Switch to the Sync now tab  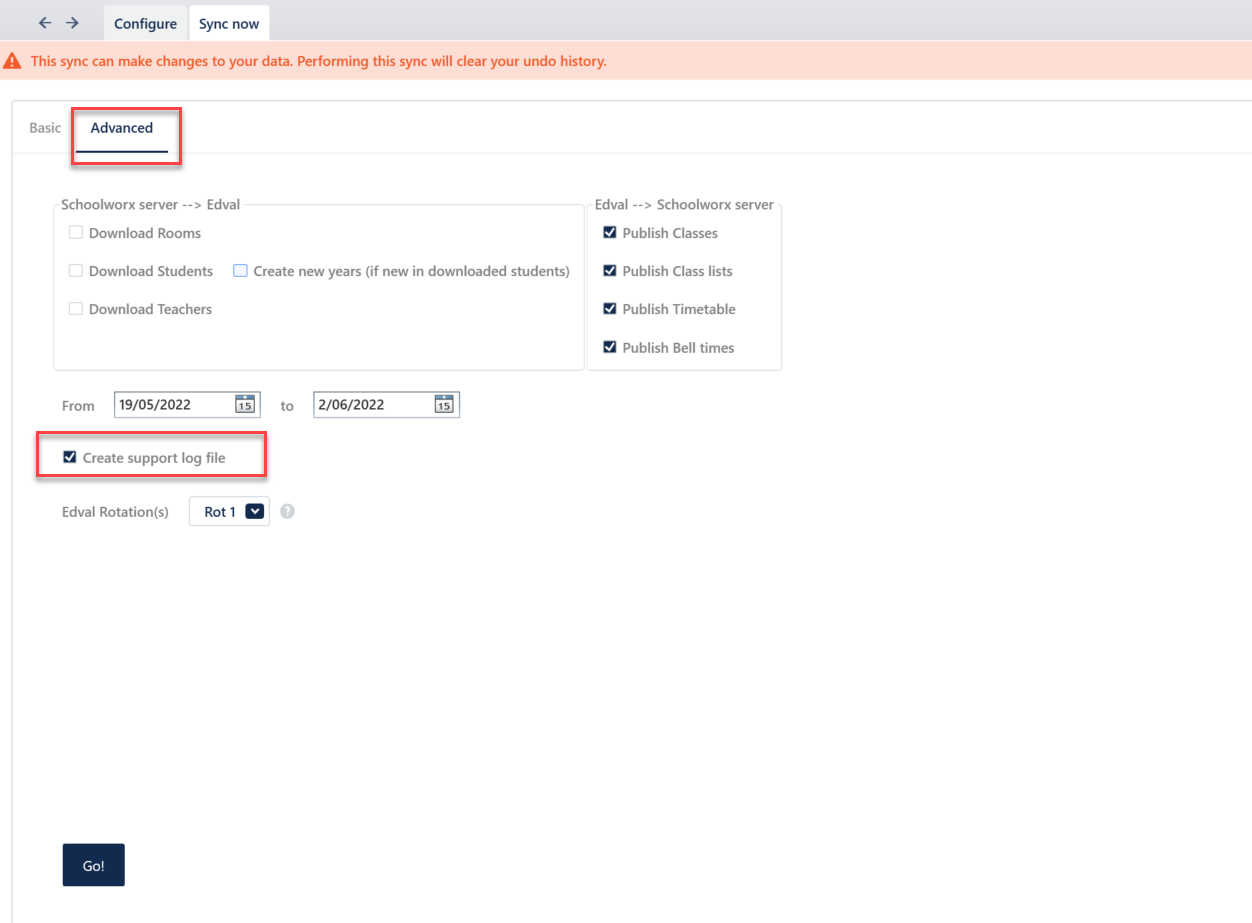coord(229,24)
